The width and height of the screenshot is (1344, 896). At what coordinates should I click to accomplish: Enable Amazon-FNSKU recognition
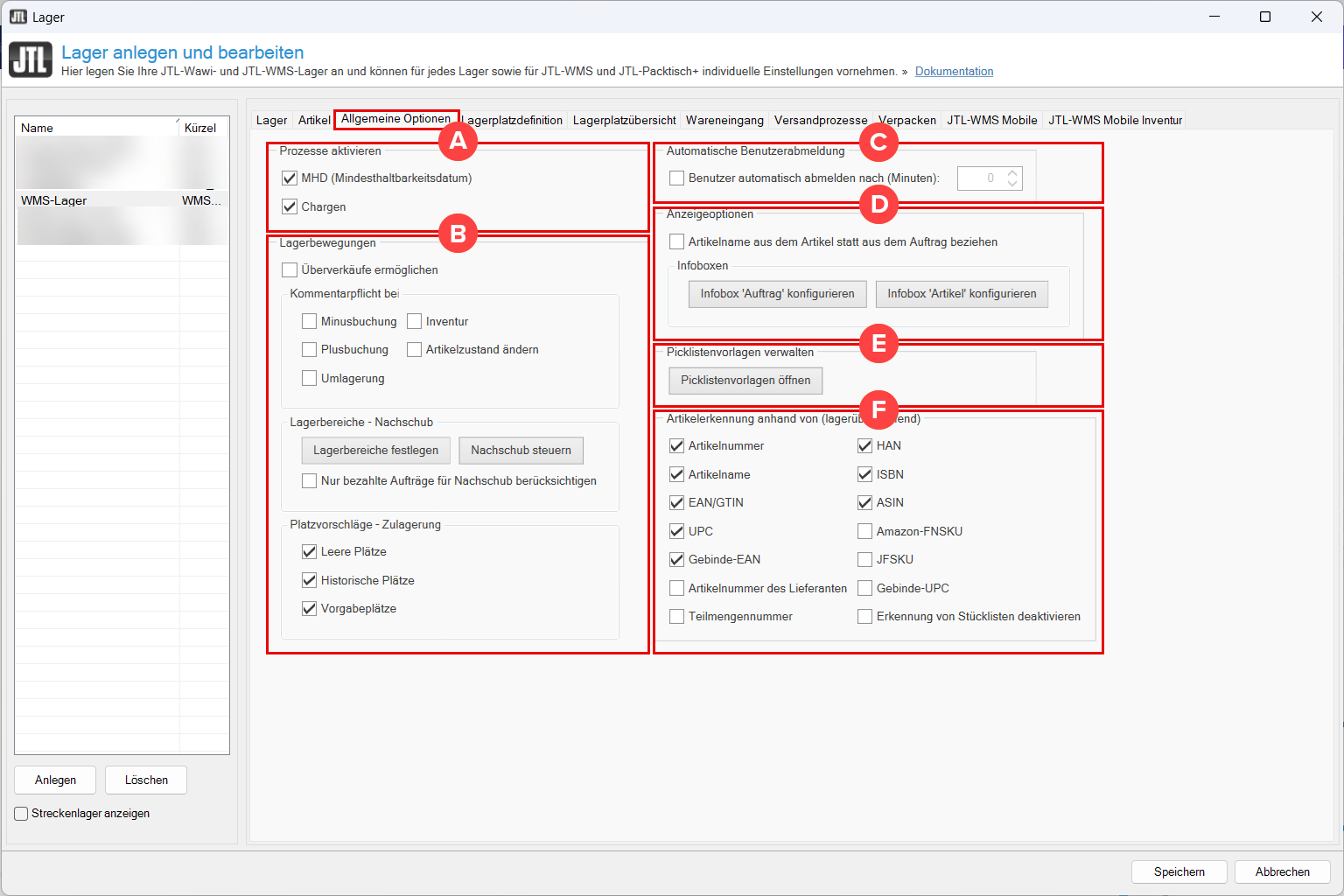coord(864,532)
